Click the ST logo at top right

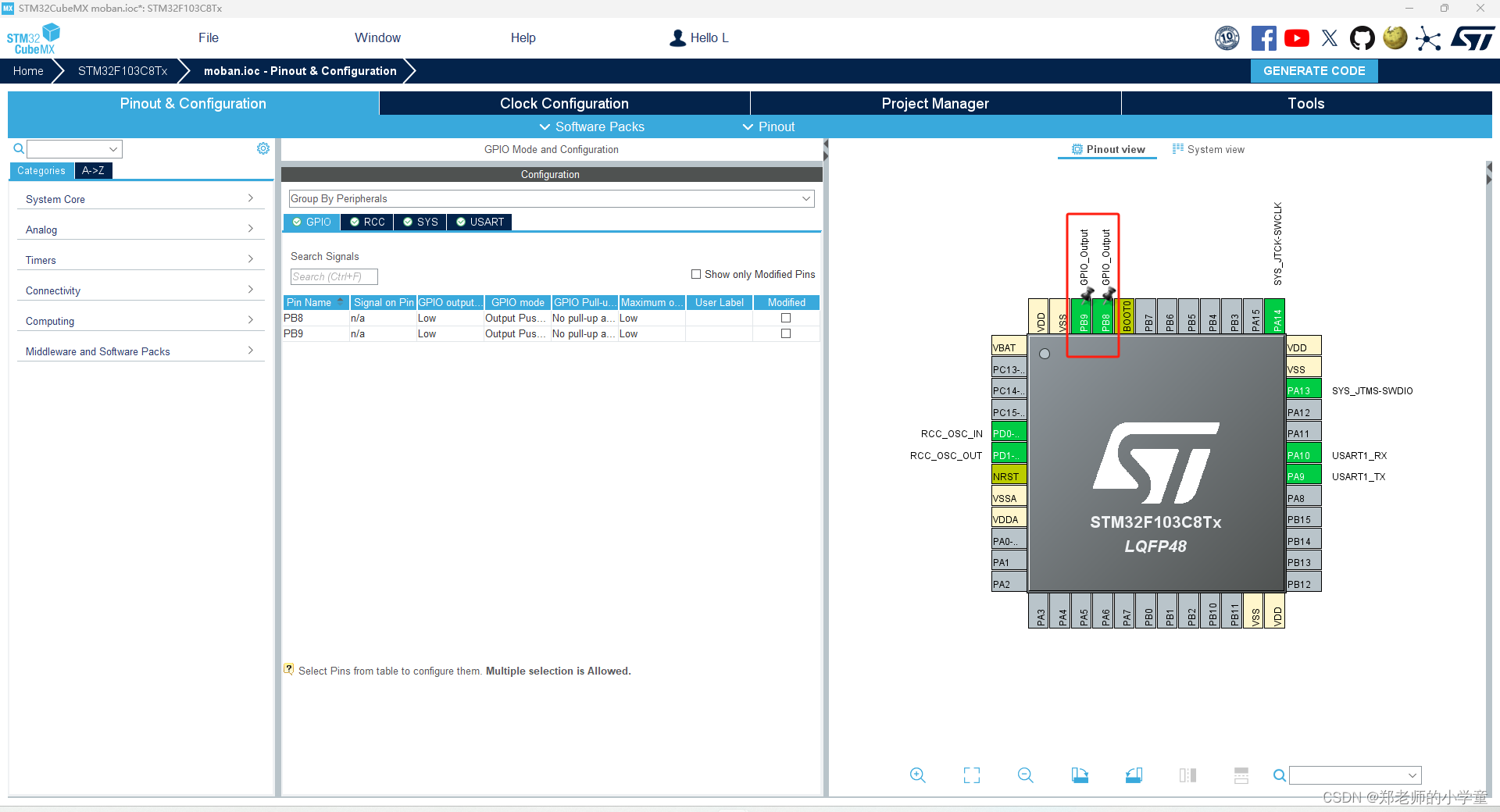click(1473, 37)
